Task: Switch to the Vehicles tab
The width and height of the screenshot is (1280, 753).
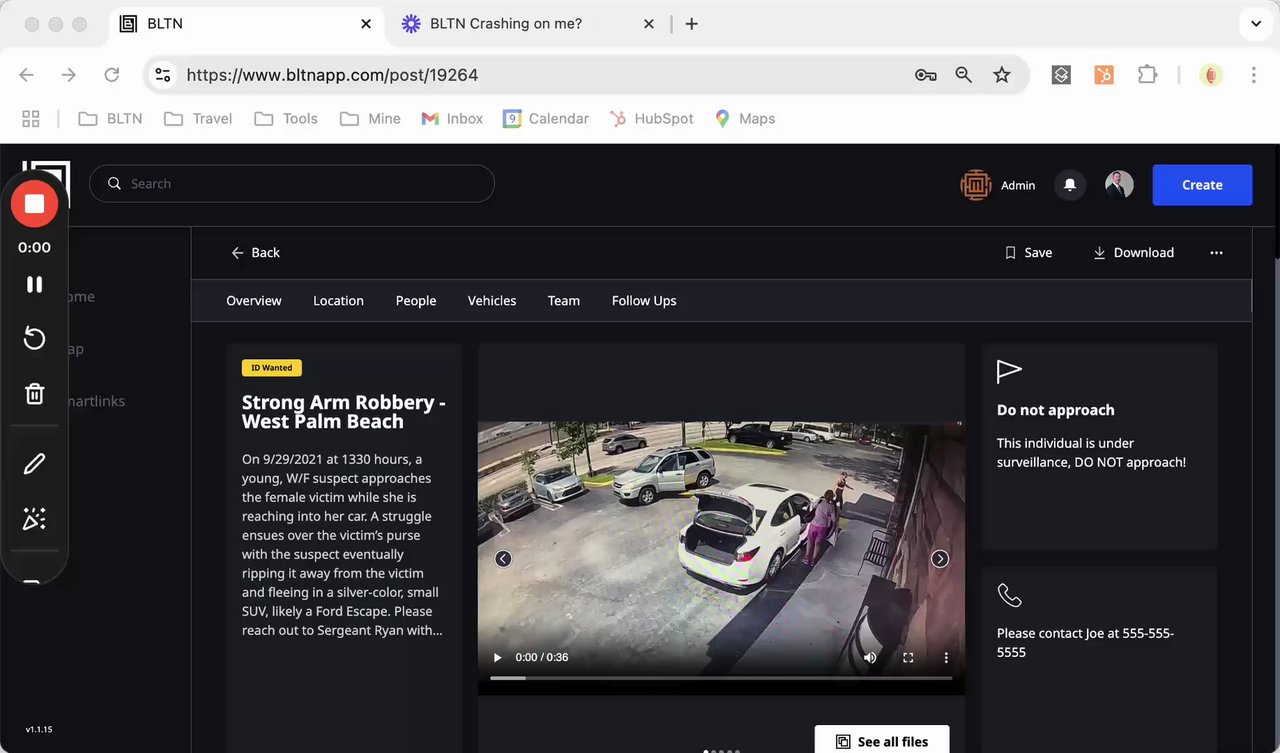Action: 492,301
